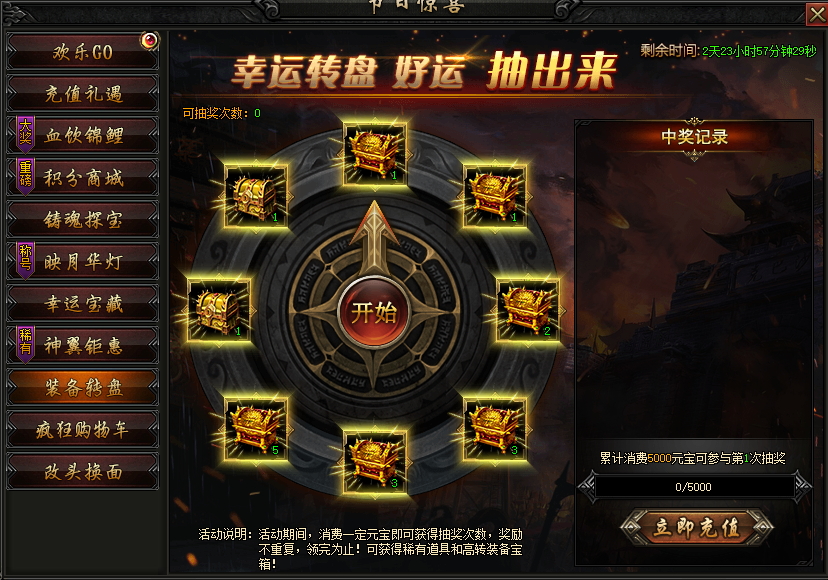Select the lower-left chest labeled 5

256,429
